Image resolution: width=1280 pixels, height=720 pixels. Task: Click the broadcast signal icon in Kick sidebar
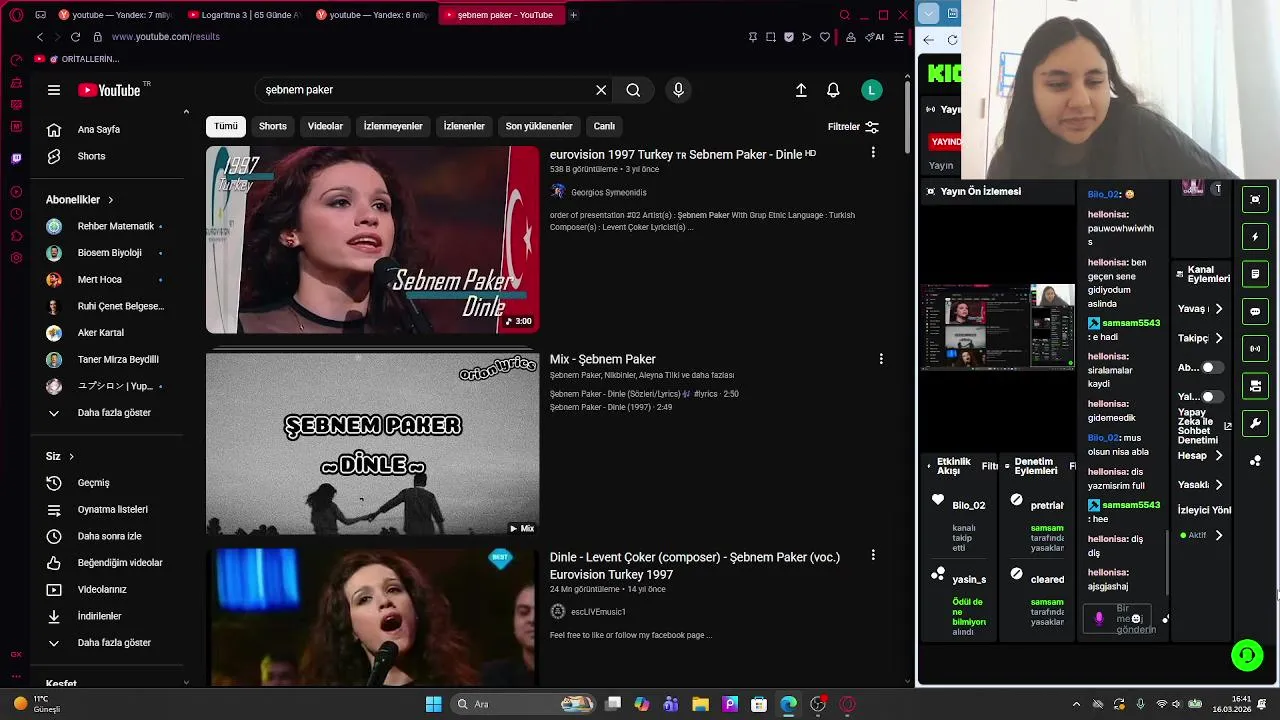tap(1255, 349)
